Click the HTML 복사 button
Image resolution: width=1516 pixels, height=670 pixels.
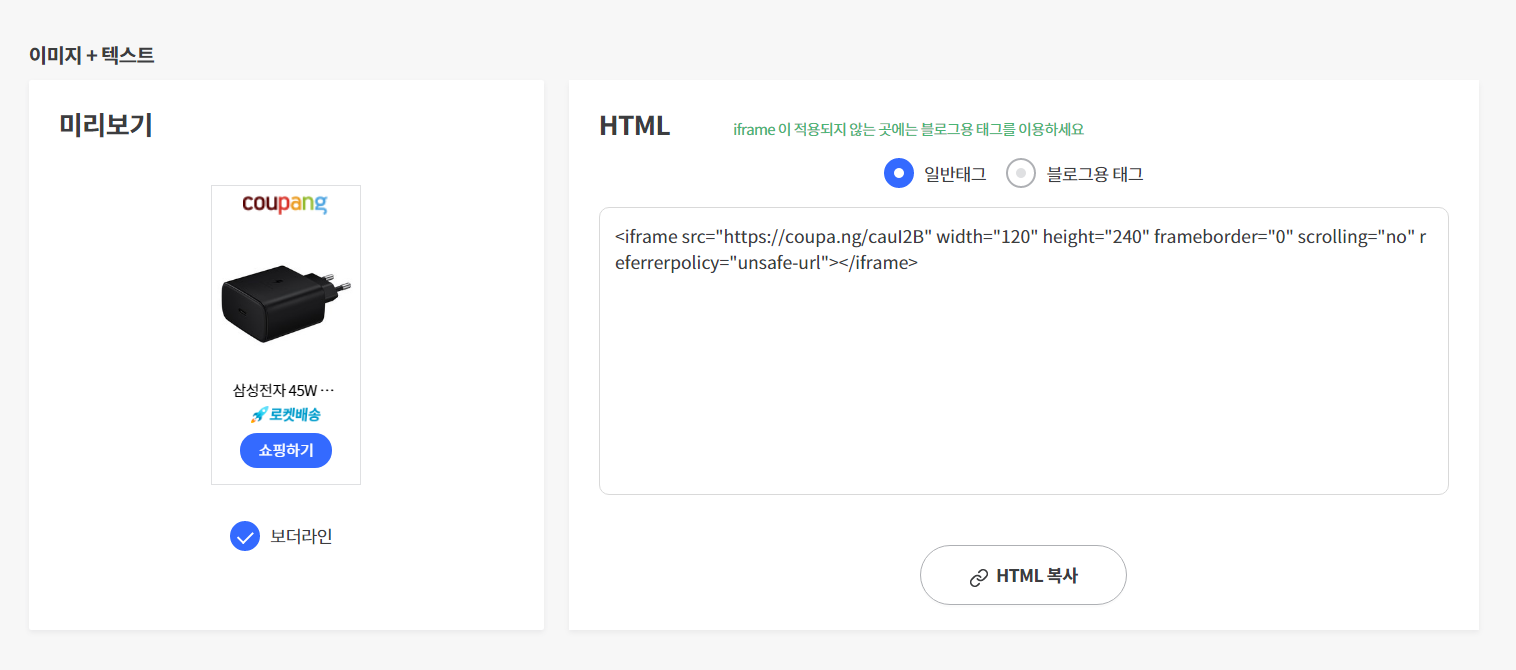click(x=1023, y=575)
